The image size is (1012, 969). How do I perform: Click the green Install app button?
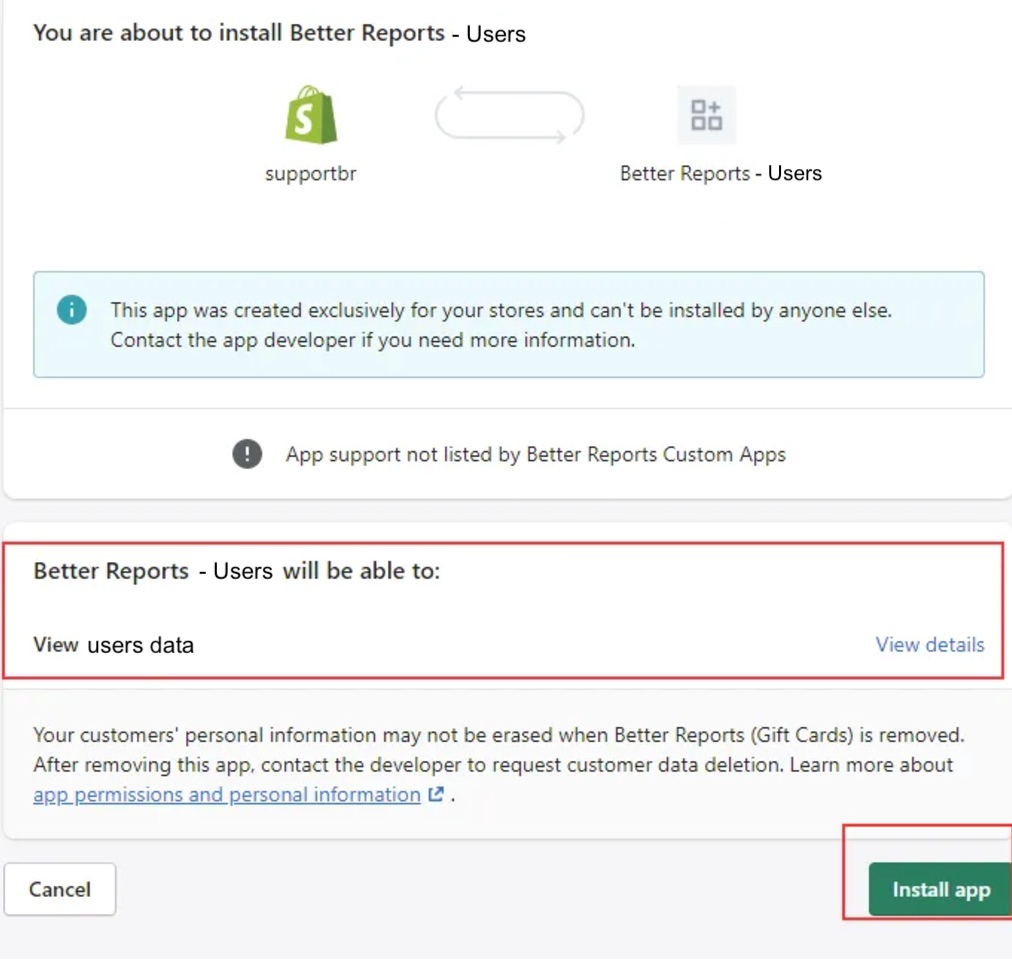tap(940, 889)
